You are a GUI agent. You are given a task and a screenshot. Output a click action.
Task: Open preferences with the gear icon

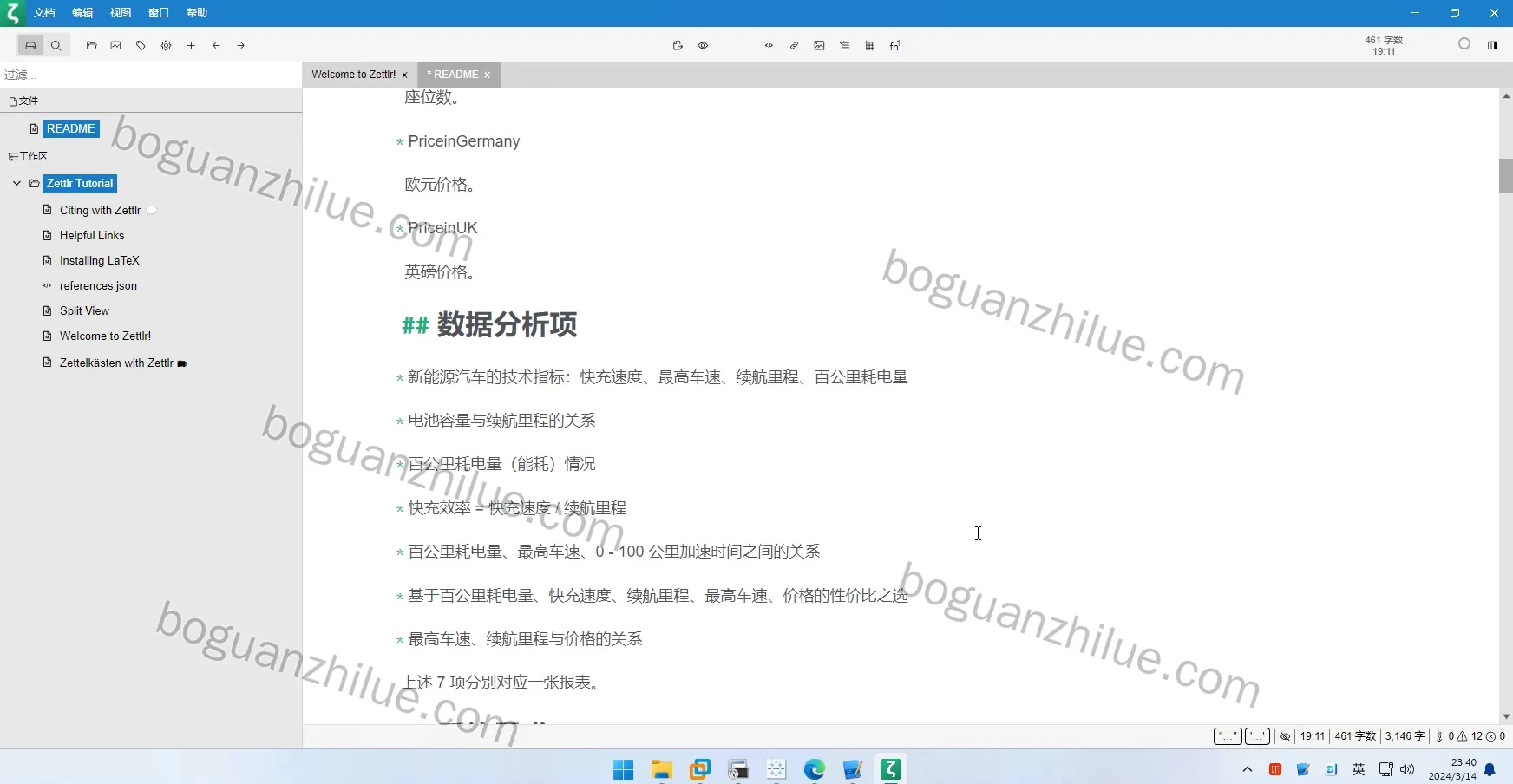click(x=167, y=46)
